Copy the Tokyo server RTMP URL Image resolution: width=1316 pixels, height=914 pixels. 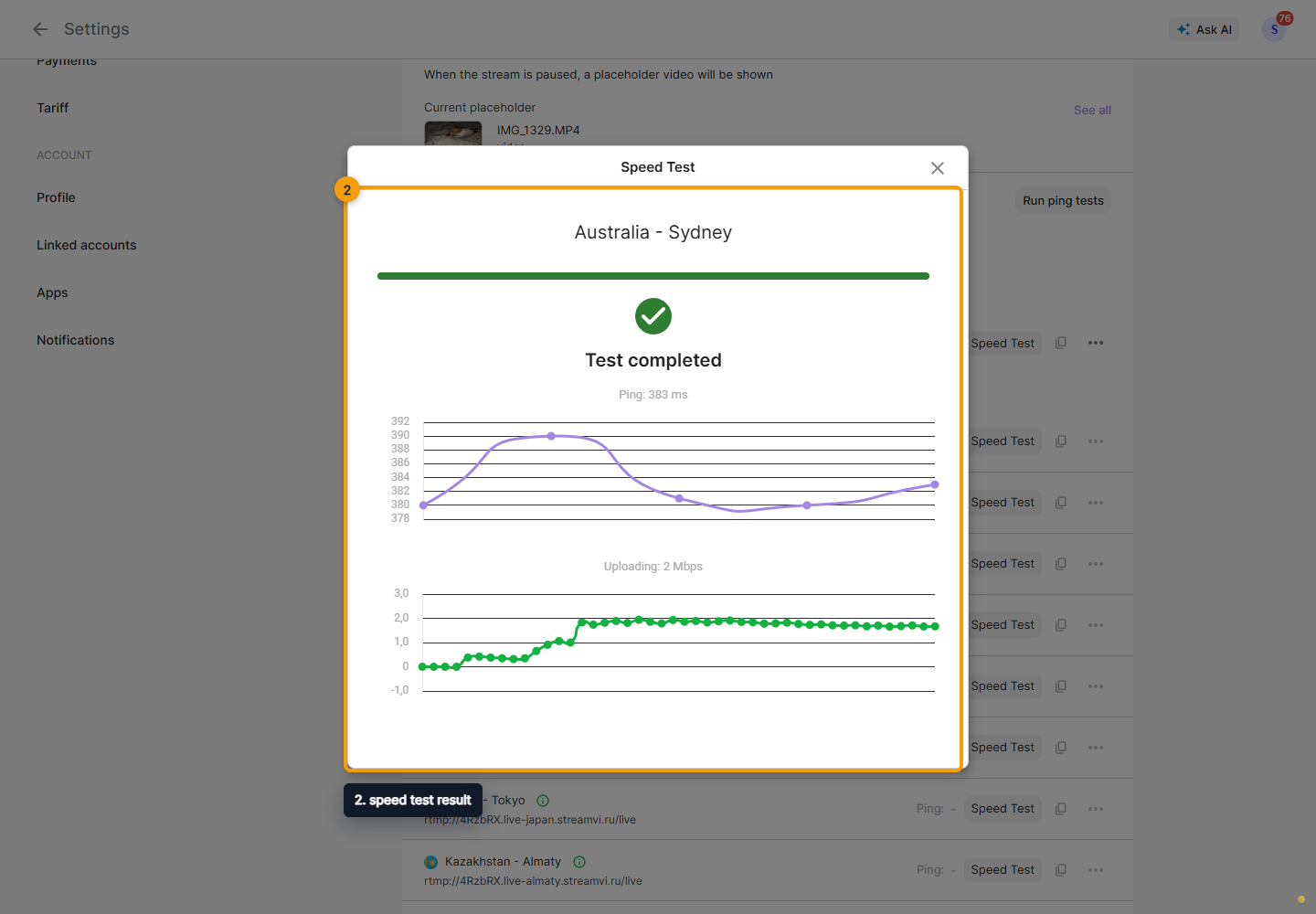point(1061,809)
